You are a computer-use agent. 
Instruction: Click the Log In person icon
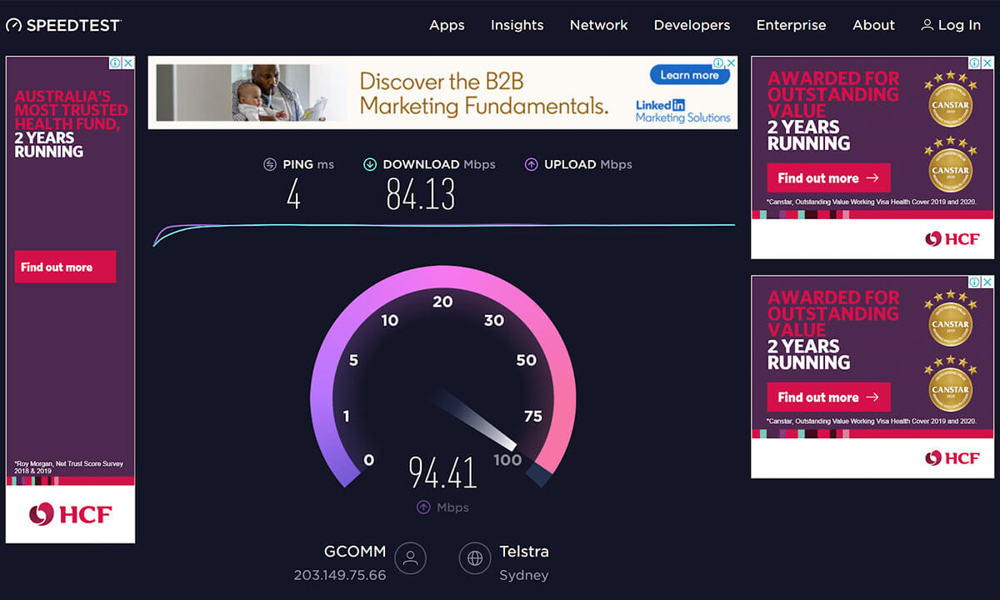[926, 25]
